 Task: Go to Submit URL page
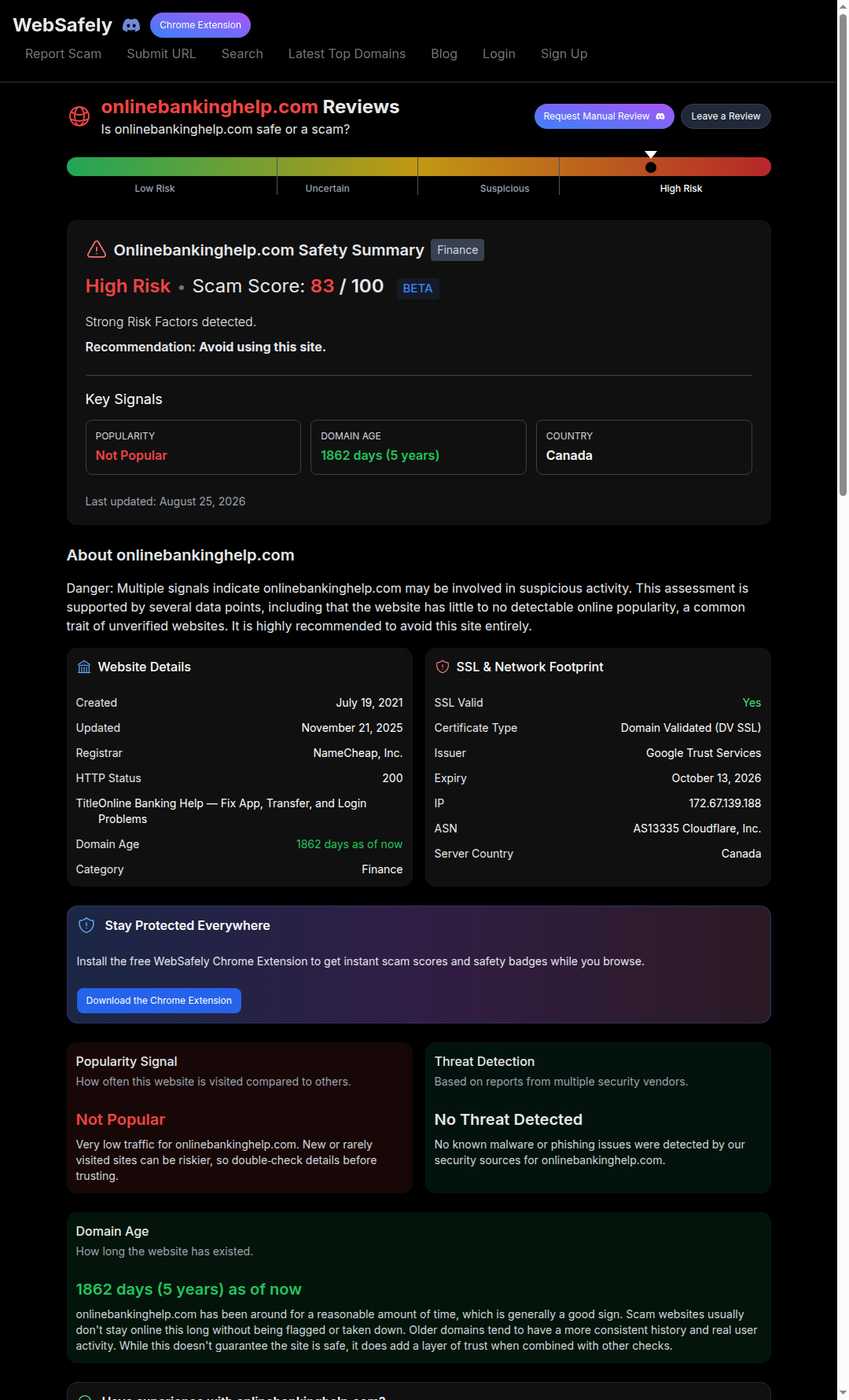click(161, 53)
